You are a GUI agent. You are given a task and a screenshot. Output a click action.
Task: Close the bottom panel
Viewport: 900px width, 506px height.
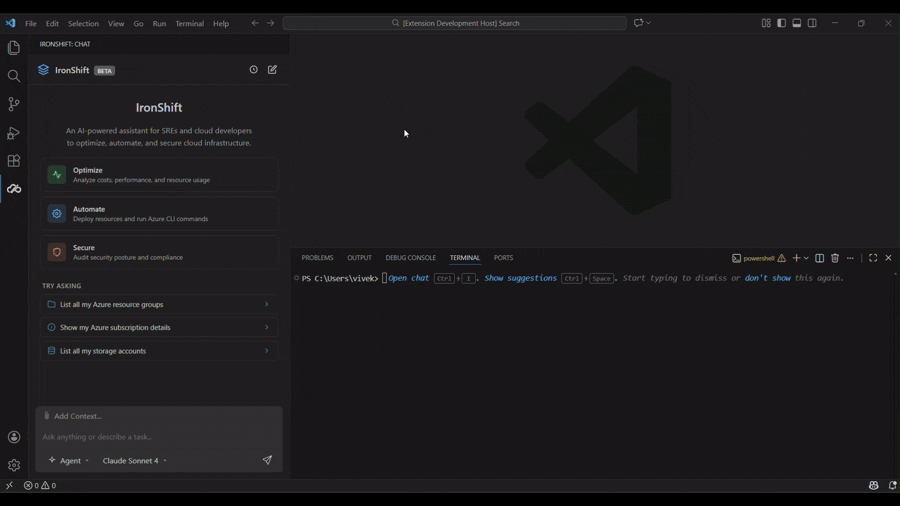pos(889,258)
